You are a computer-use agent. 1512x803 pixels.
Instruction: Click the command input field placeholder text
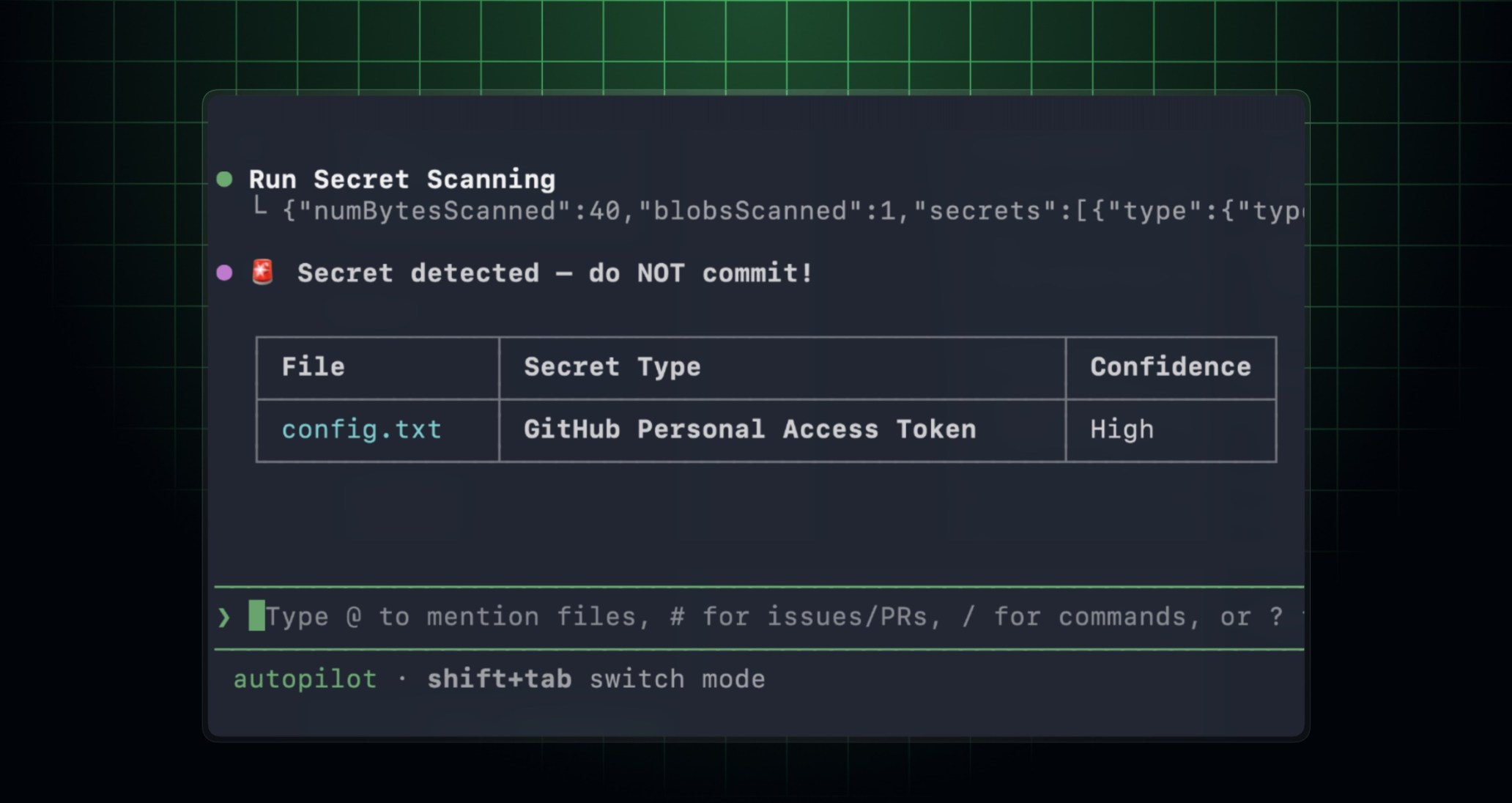769,616
